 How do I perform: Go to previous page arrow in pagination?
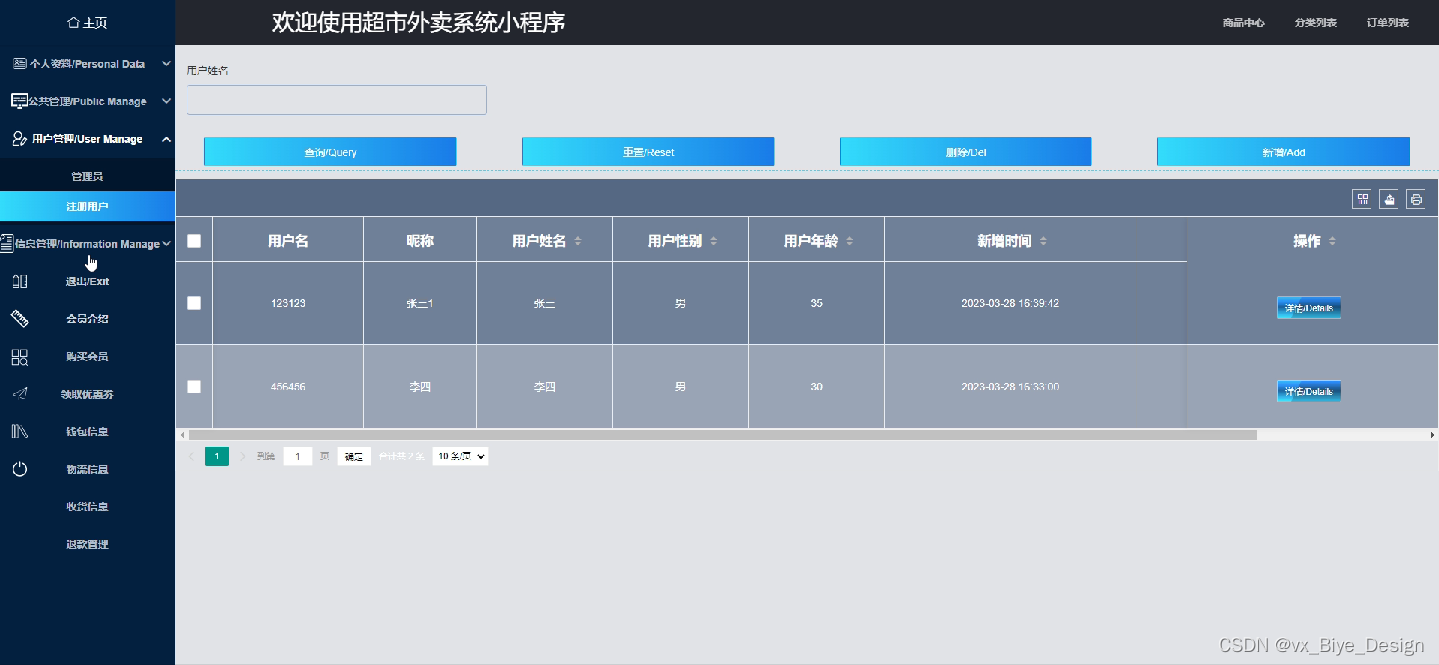coord(191,456)
